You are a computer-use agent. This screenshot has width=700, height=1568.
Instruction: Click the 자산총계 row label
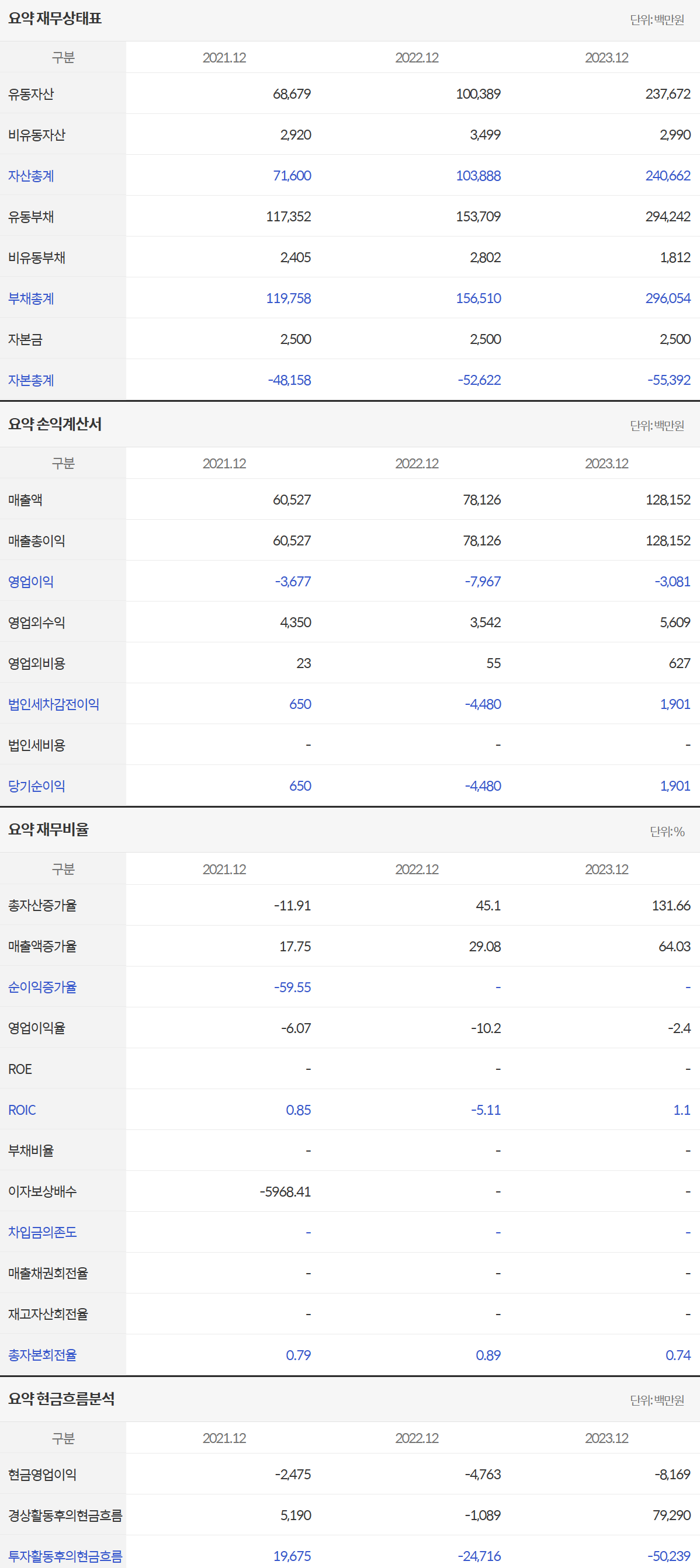tap(31, 176)
